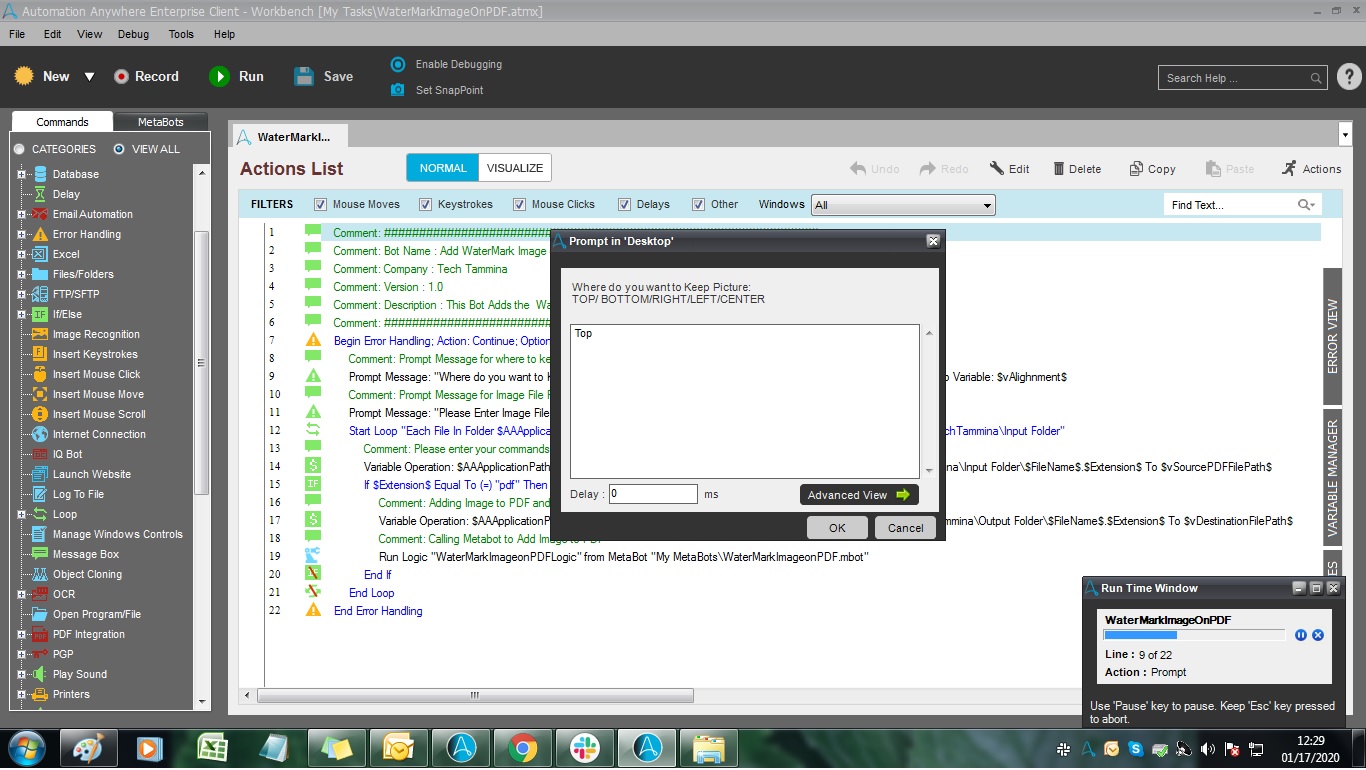1366x770 pixels.
Task: Toggle the Delays filter checkbox
Action: coord(624,204)
